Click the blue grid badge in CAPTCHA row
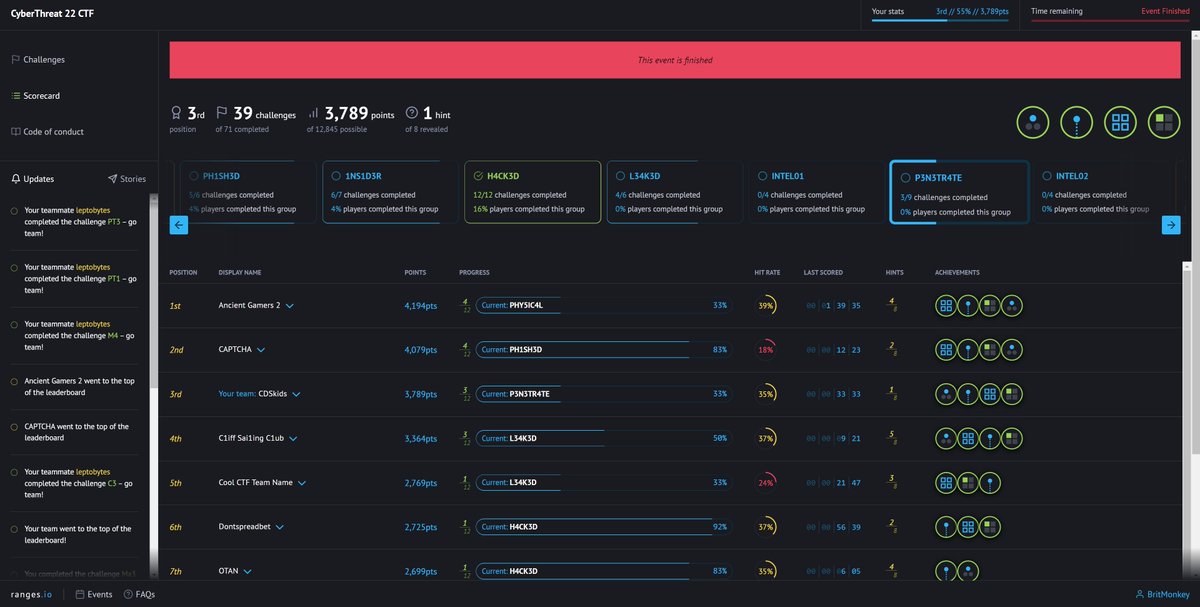The image size is (1200, 607). tap(945, 350)
